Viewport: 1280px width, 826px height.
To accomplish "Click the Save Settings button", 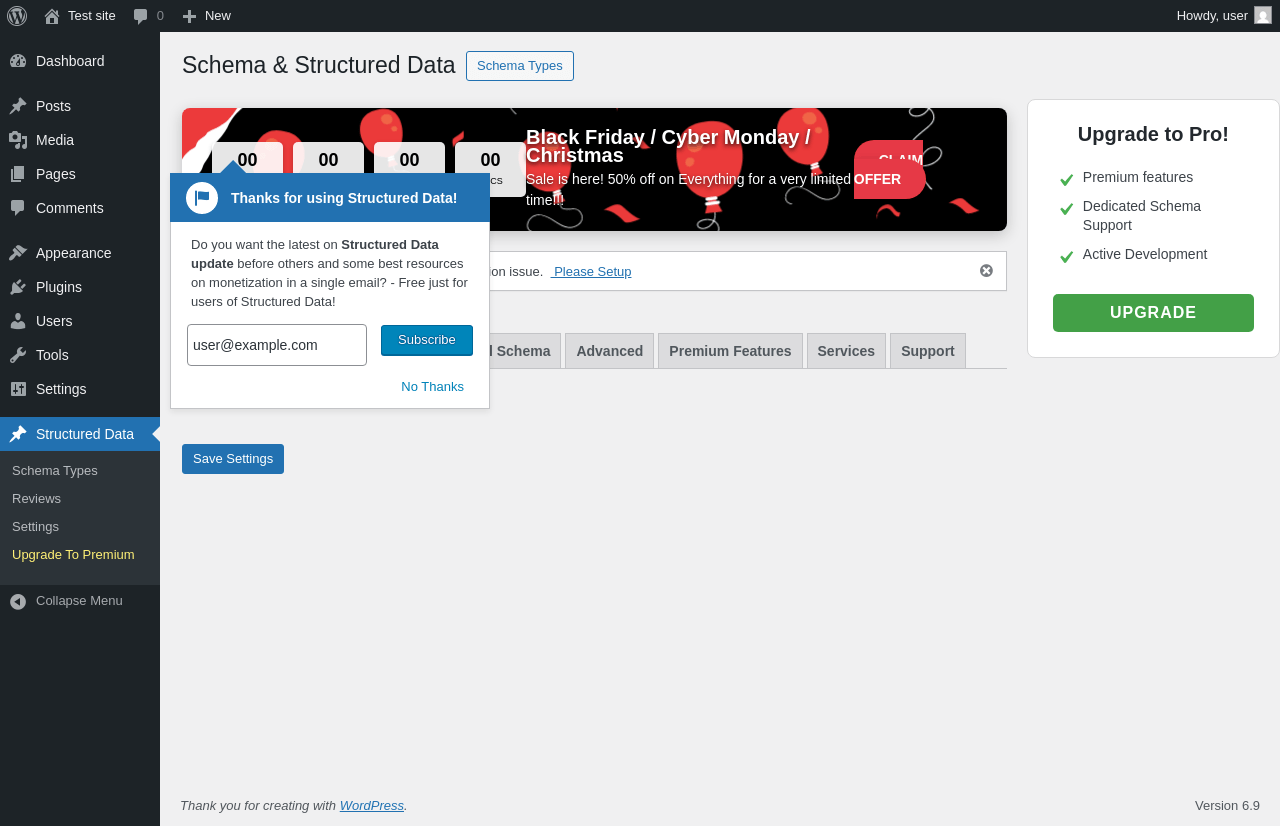I will pyautogui.click(x=233, y=459).
